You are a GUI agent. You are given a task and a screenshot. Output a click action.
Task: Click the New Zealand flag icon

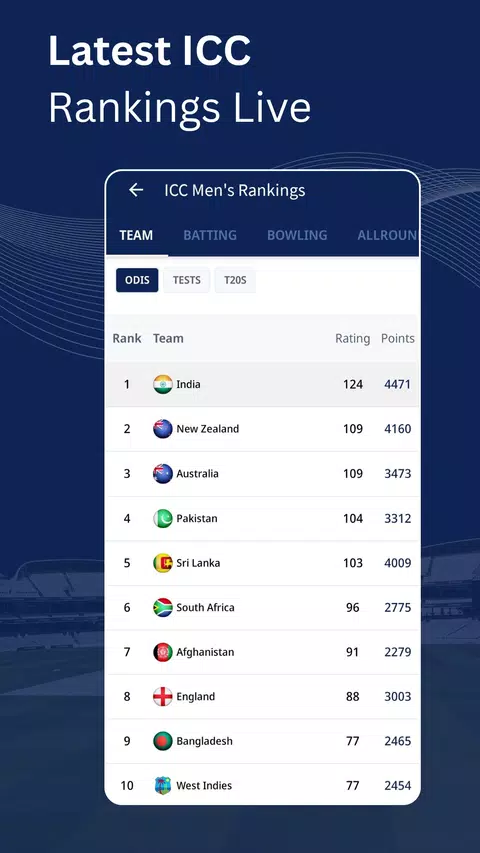[163, 429]
